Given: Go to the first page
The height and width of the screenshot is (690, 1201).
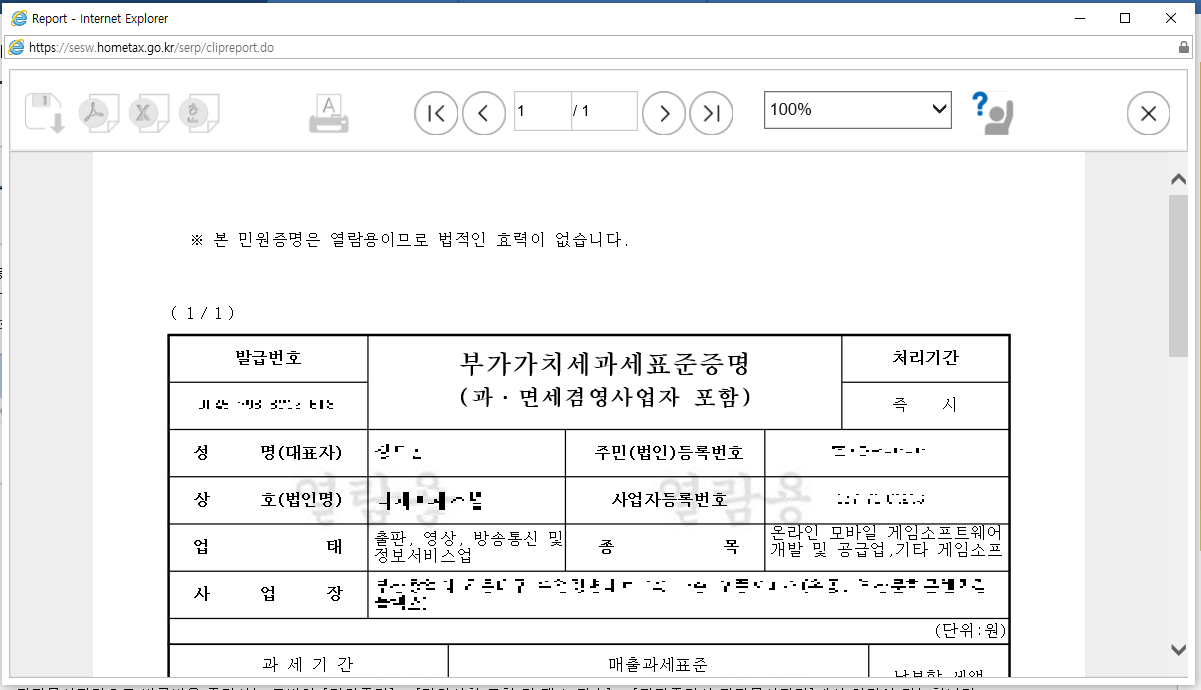Looking at the screenshot, I should click(x=436, y=113).
